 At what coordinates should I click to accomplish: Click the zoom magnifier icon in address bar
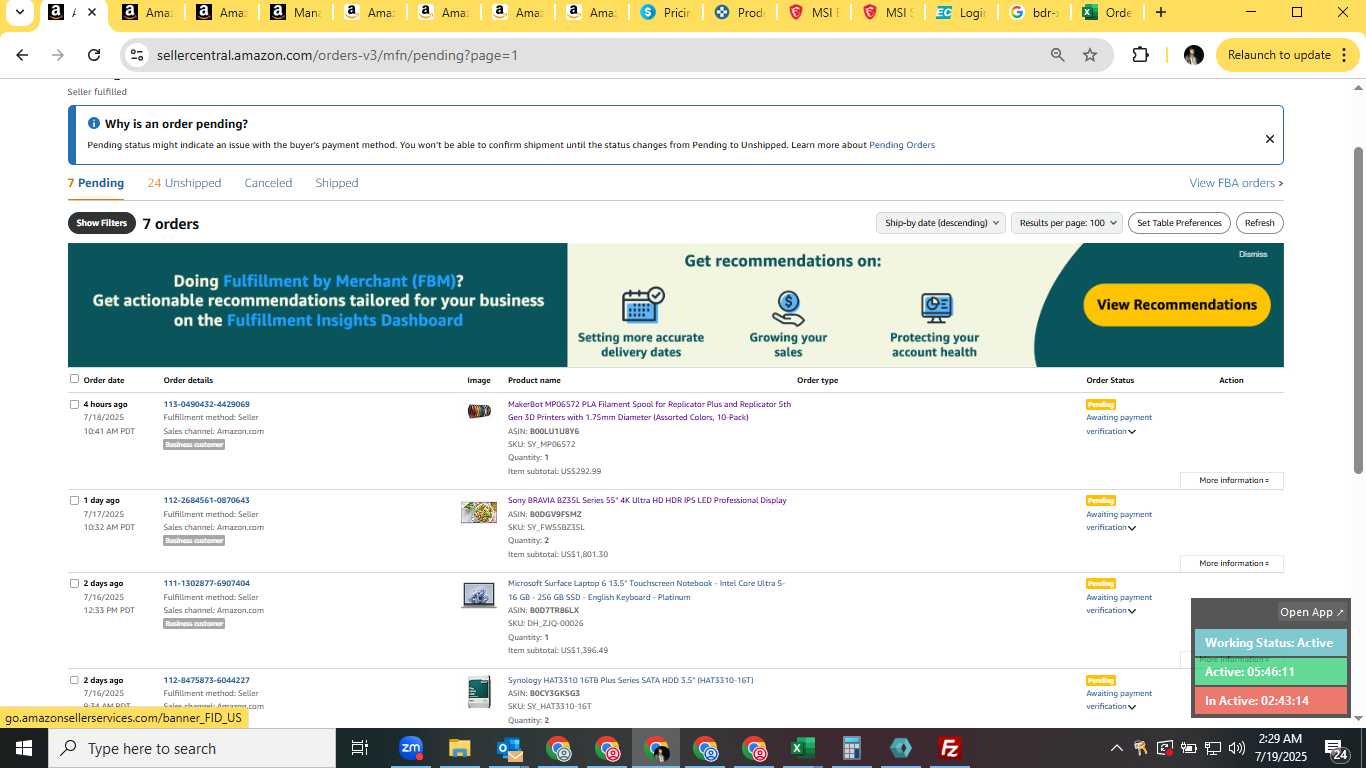coord(1057,55)
